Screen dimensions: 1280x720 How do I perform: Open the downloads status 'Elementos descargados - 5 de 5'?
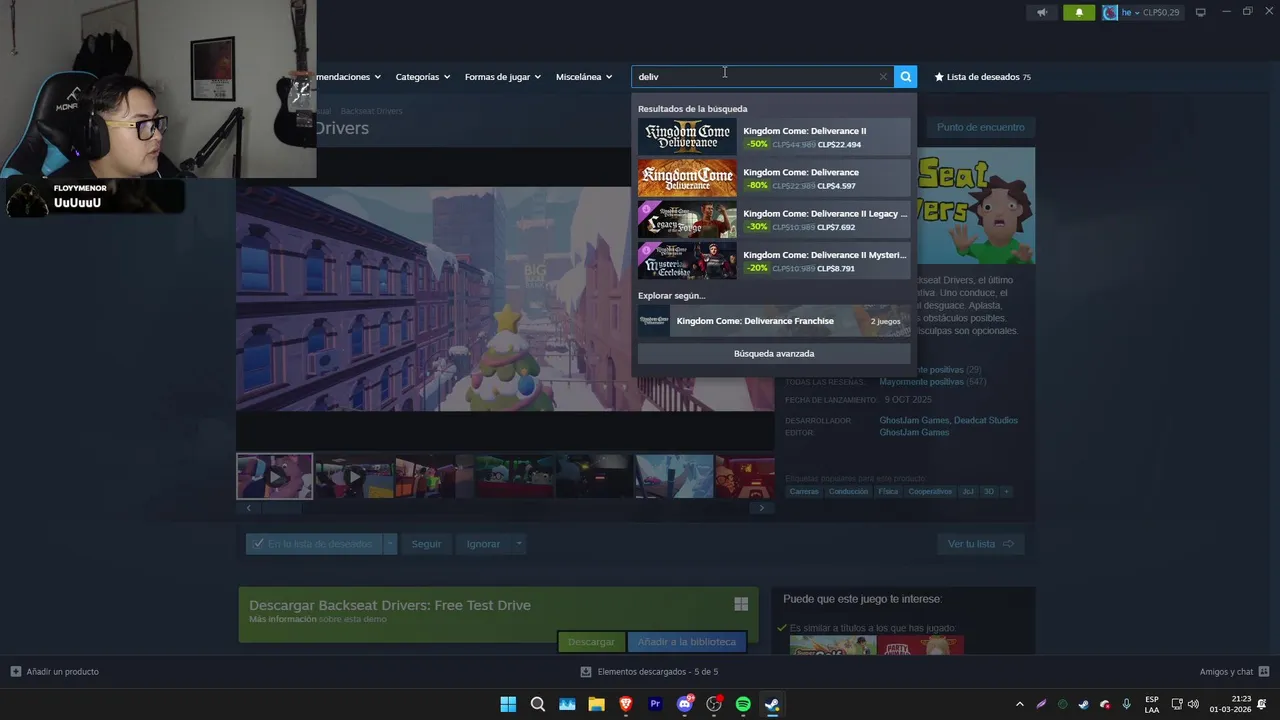[x=650, y=672]
